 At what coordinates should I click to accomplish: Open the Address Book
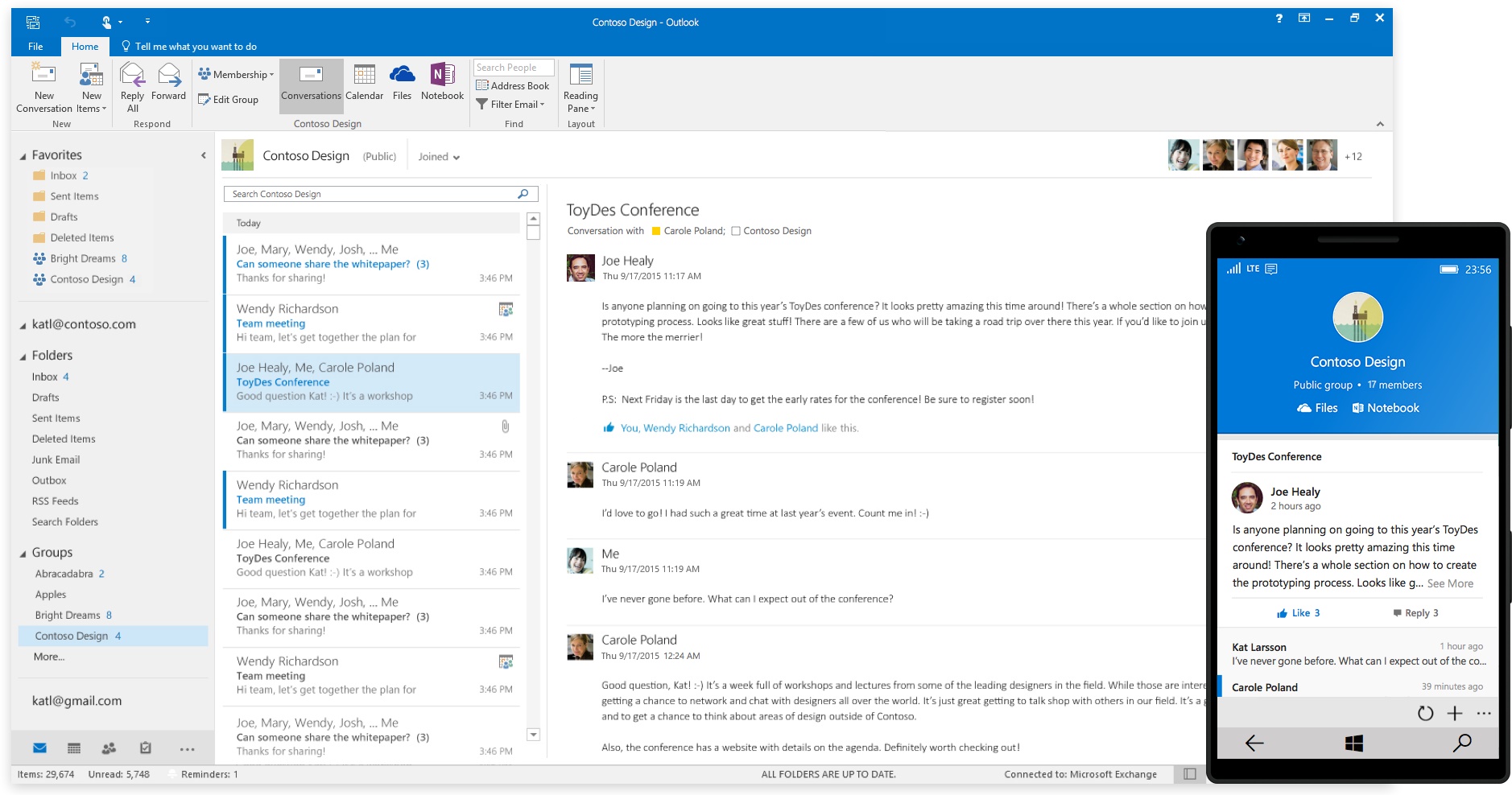point(513,85)
